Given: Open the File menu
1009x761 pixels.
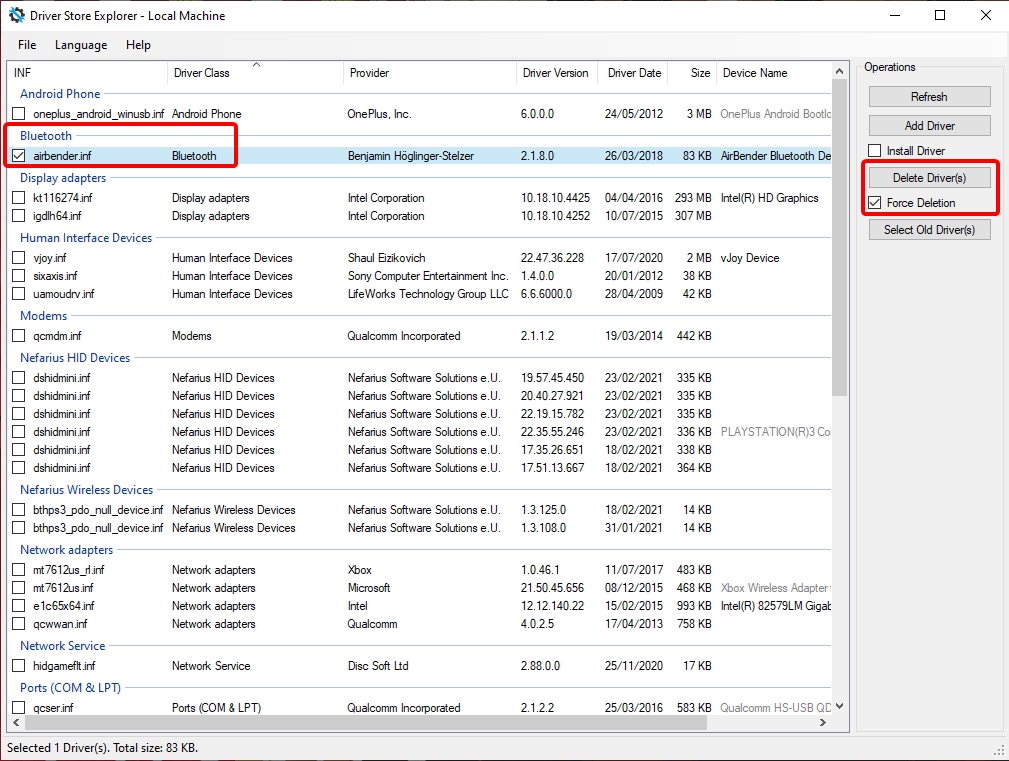Looking at the screenshot, I should point(27,45).
